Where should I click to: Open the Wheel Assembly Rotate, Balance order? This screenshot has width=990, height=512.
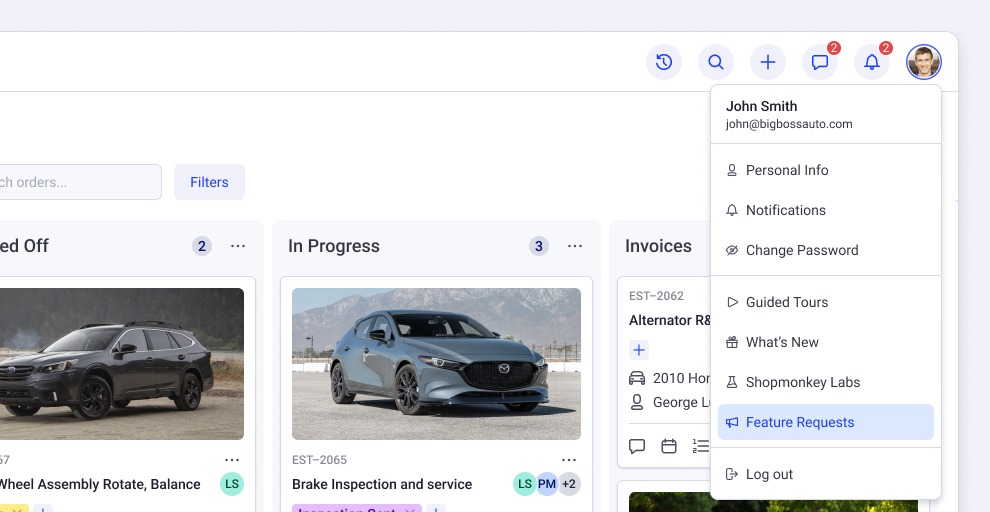tap(100, 484)
